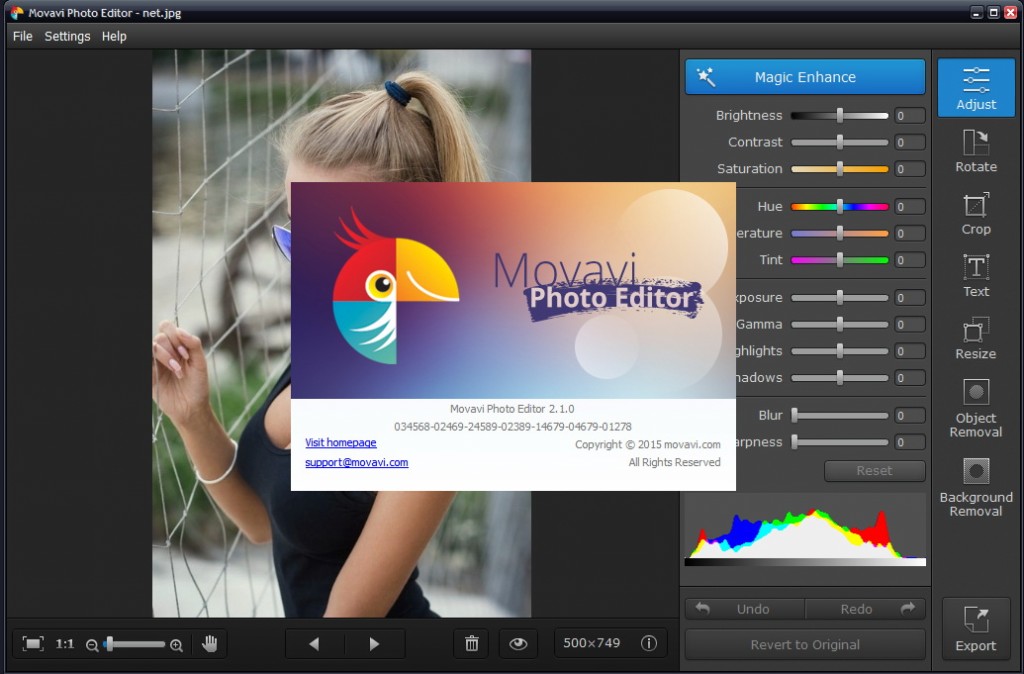This screenshot has width=1024, height=674.
Task: Click the Contrast value field
Action: (909, 142)
